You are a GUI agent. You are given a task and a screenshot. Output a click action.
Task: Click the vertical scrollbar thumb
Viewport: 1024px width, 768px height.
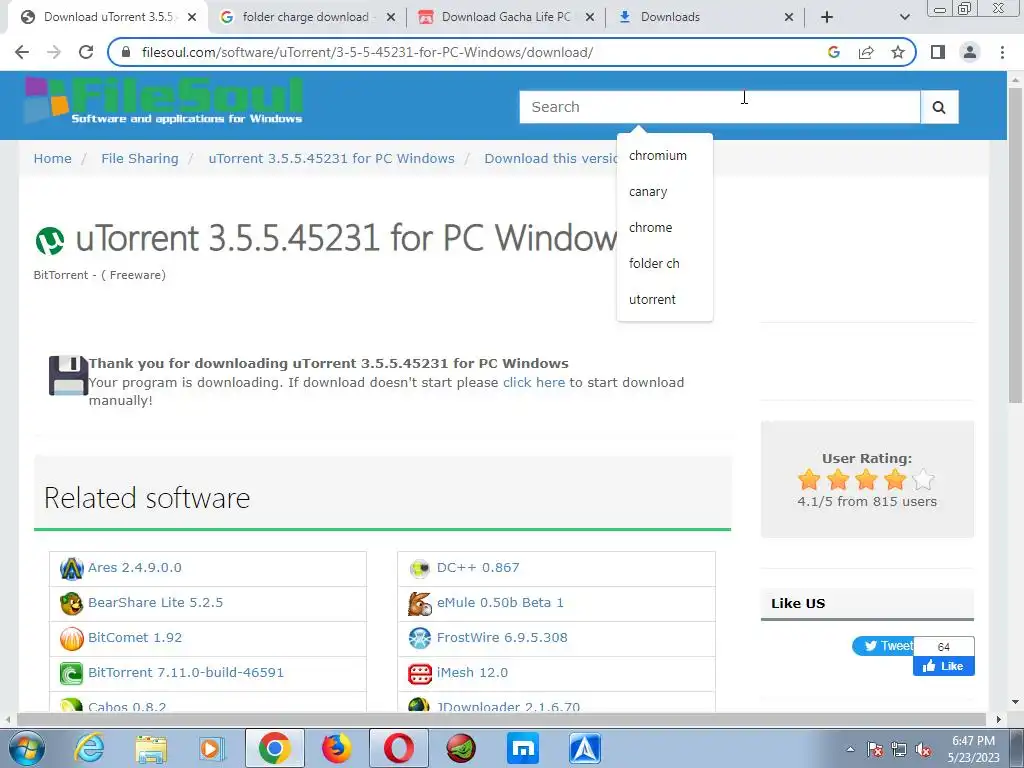pos(1016,245)
